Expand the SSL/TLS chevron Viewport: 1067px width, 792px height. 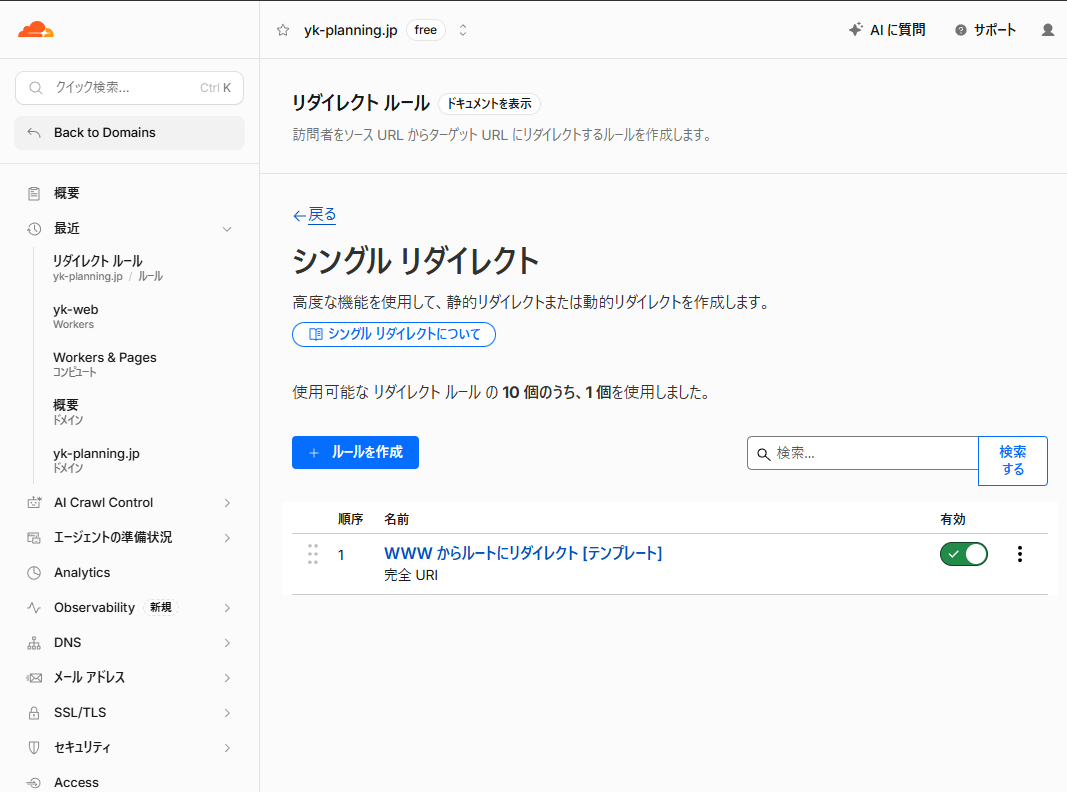click(x=227, y=713)
